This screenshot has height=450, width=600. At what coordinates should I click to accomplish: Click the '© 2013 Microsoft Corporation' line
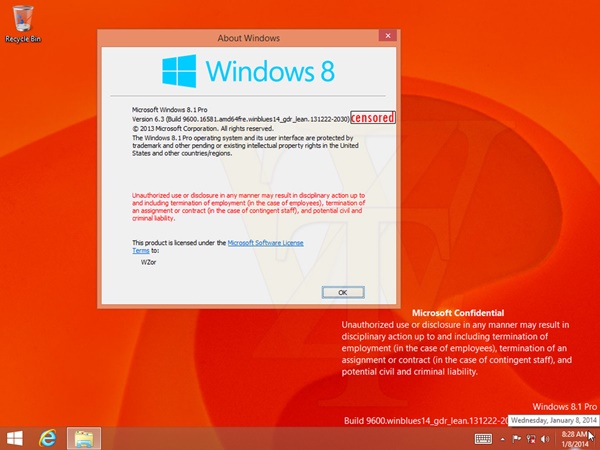[203, 129]
